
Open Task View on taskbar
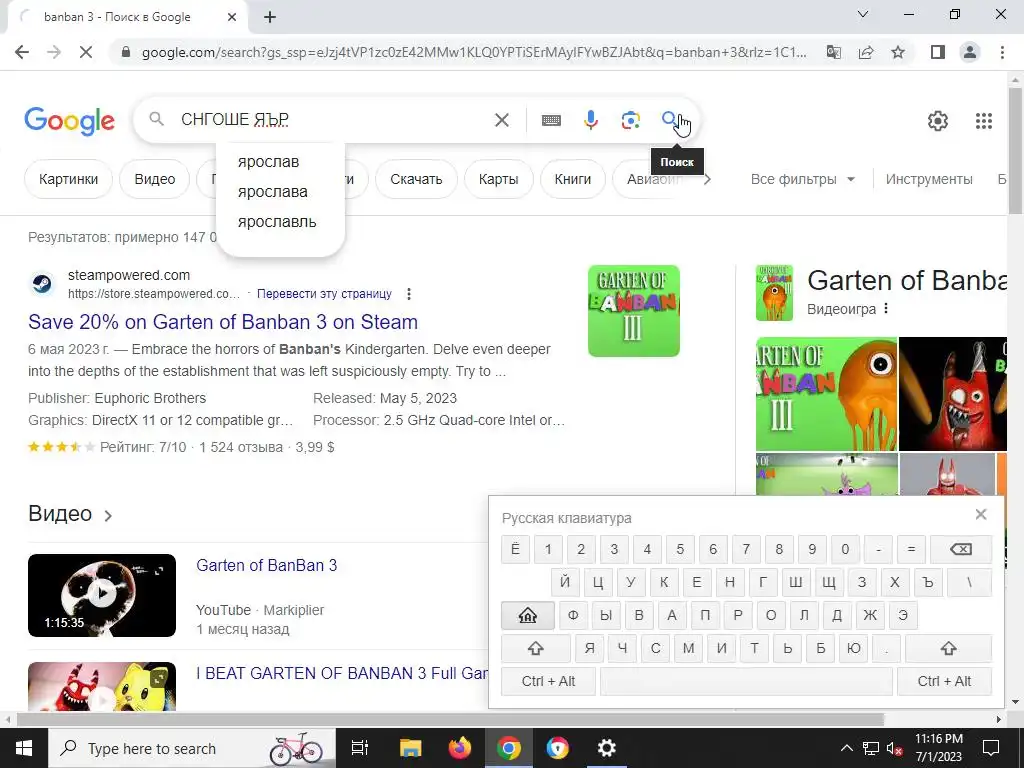pyautogui.click(x=359, y=748)
